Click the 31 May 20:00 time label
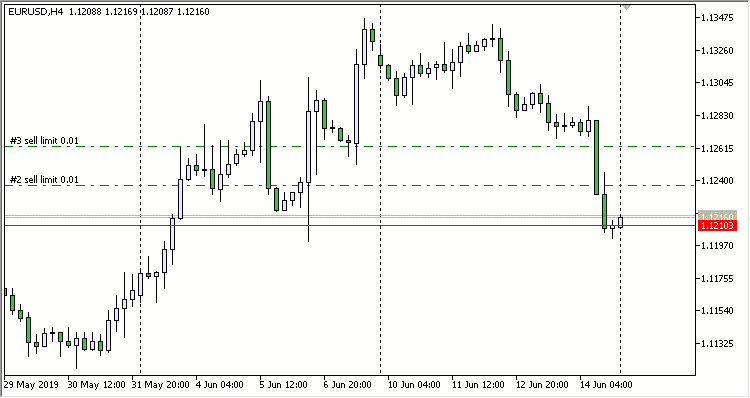 coord(160,385)
